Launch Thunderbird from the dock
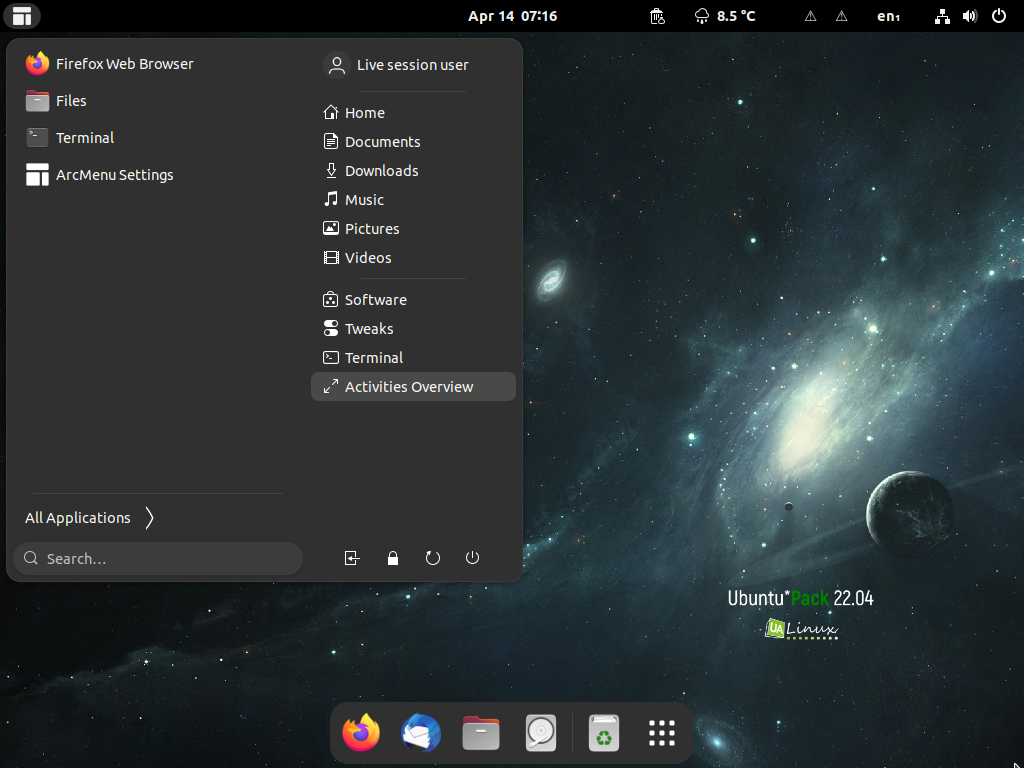The width and height of the screenshot is (1024, 768). pos(421,733)
